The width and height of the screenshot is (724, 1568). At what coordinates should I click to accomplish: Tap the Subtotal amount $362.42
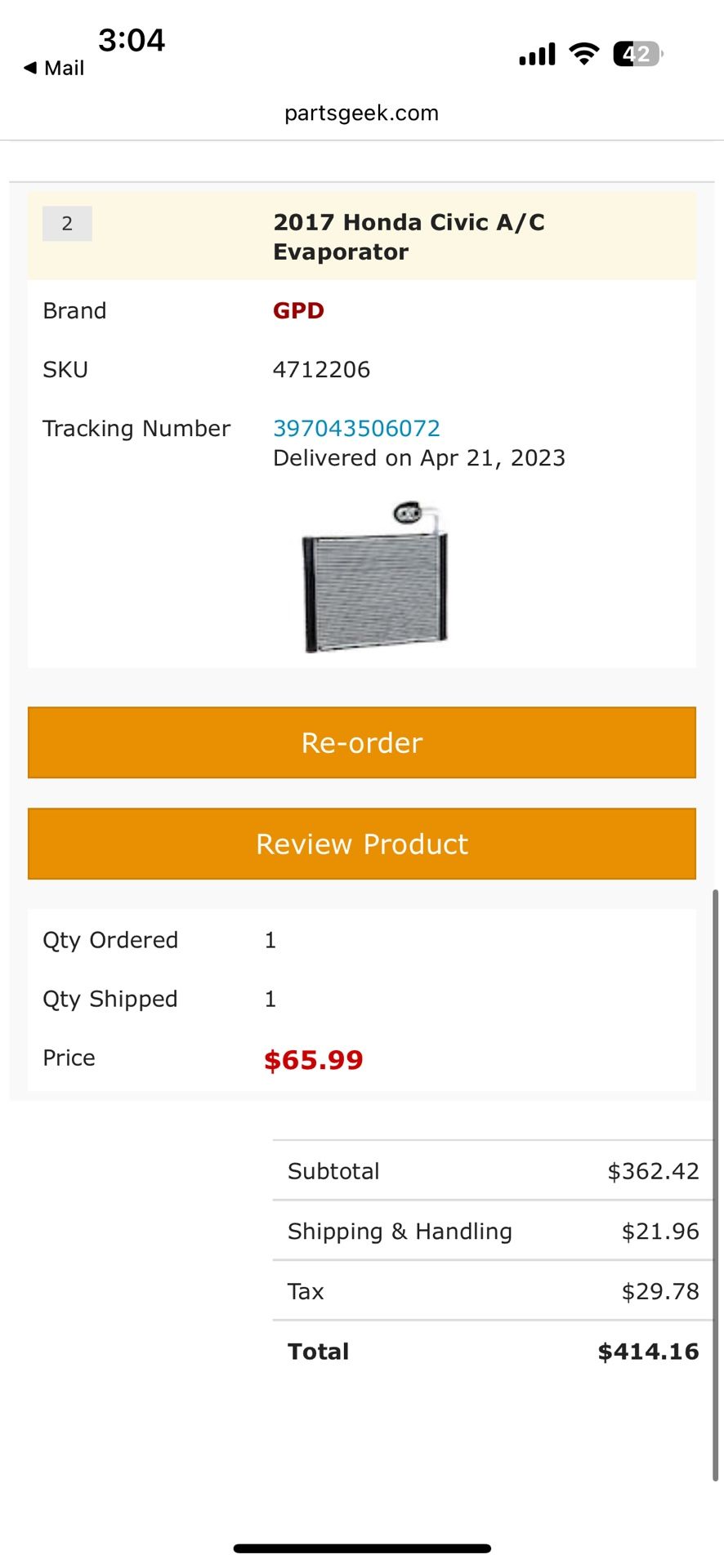653,1171
